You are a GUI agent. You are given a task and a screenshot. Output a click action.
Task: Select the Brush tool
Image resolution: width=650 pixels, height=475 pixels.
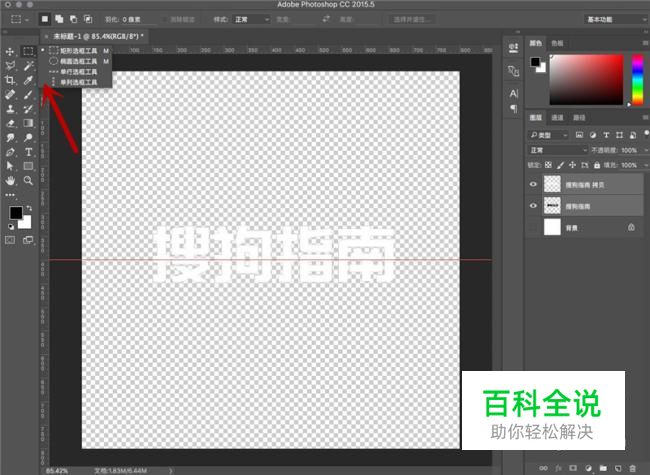tap(28, 95)
